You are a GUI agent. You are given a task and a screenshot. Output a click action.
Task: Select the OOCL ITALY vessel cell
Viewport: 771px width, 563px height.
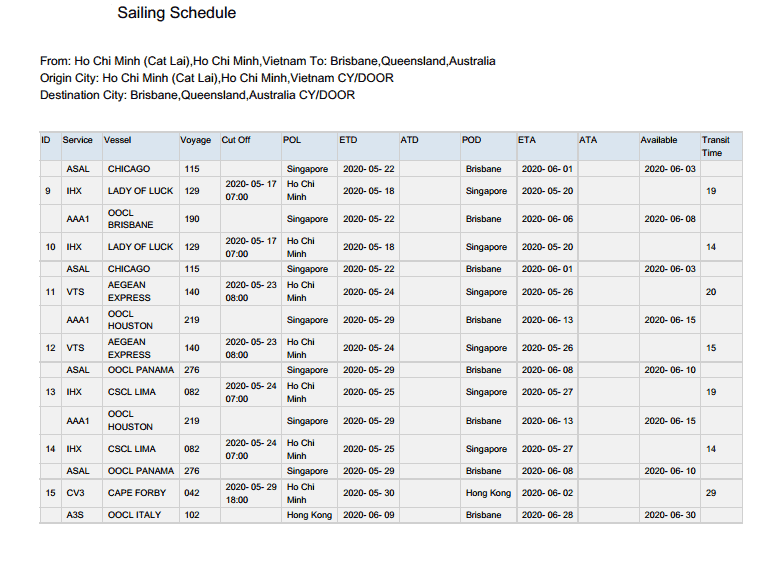click(x=133, y=515)
